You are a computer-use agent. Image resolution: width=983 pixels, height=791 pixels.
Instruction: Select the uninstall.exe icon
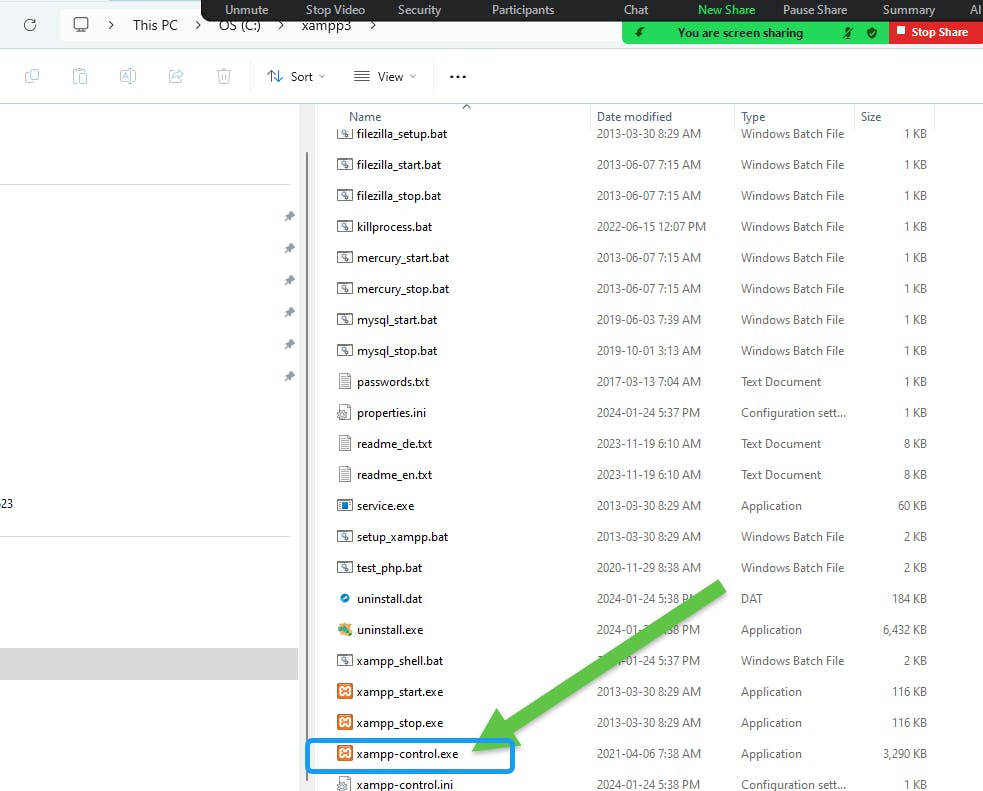345,629
